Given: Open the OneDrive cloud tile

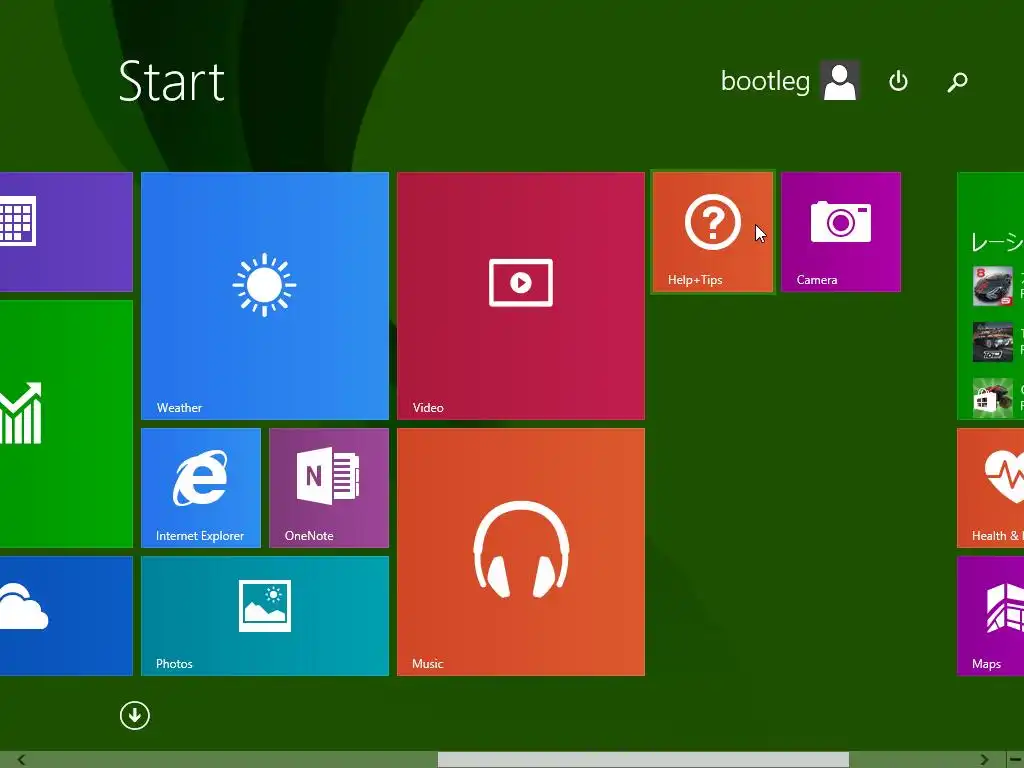Looking at the screenshot, I should click(x=66, y=616).
